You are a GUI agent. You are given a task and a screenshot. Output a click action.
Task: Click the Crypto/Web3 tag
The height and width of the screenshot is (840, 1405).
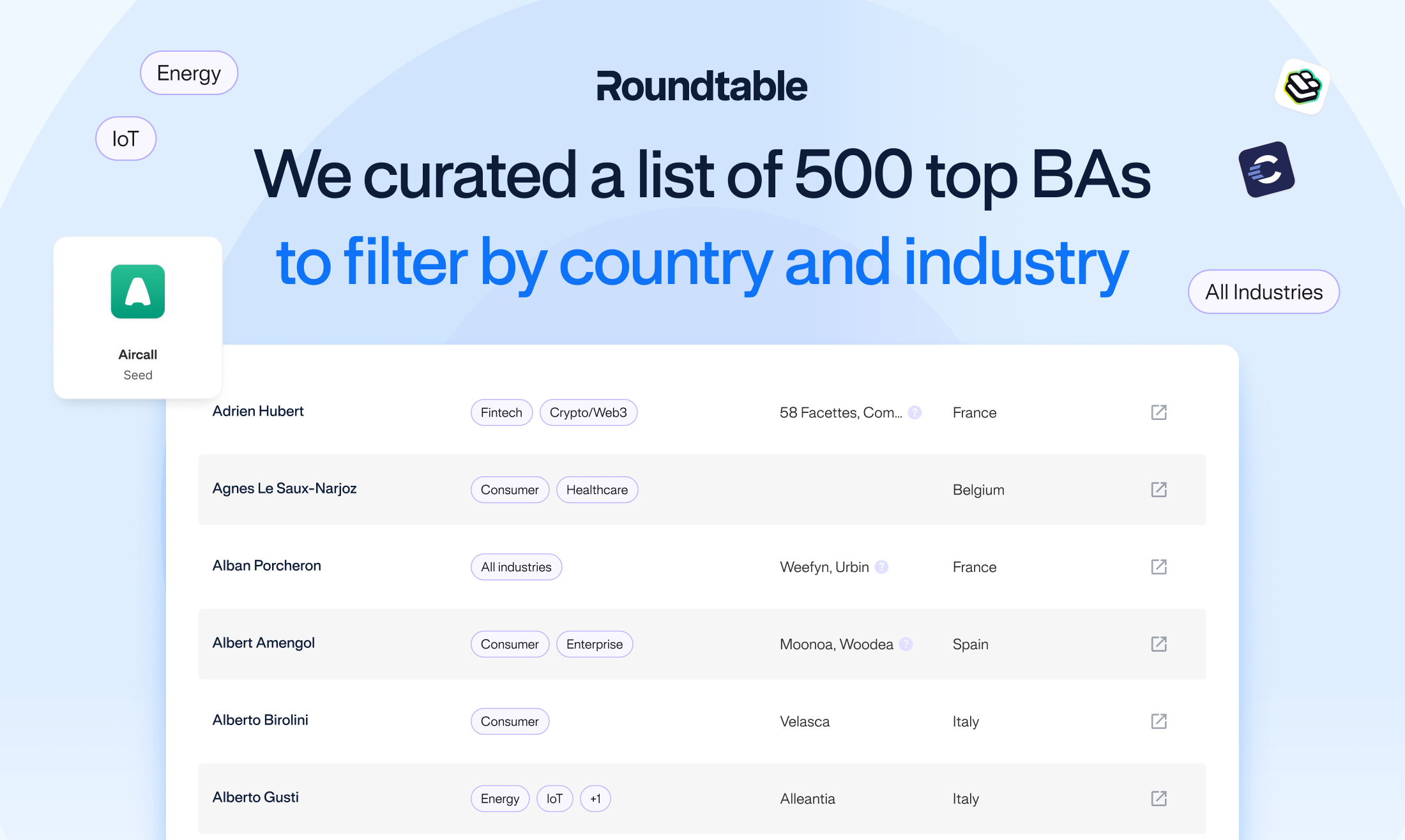588,412
